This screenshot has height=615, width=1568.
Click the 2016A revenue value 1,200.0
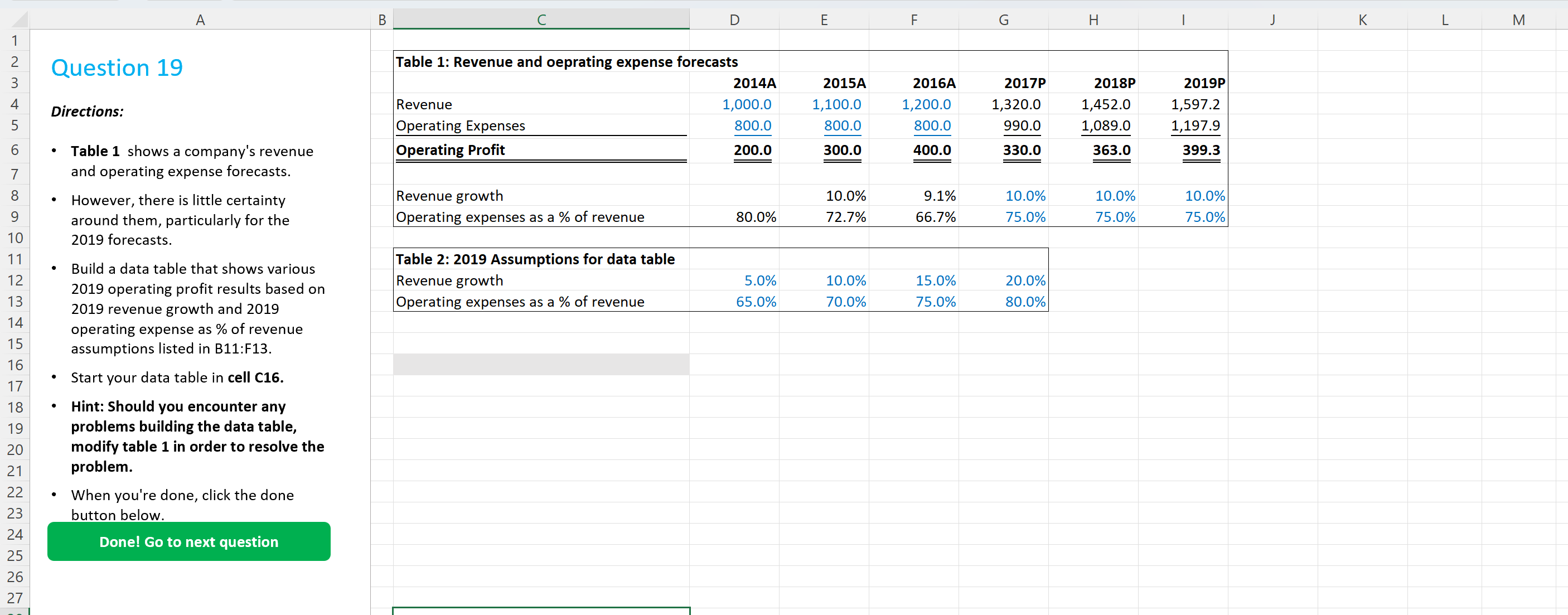[x=926, y=104]
